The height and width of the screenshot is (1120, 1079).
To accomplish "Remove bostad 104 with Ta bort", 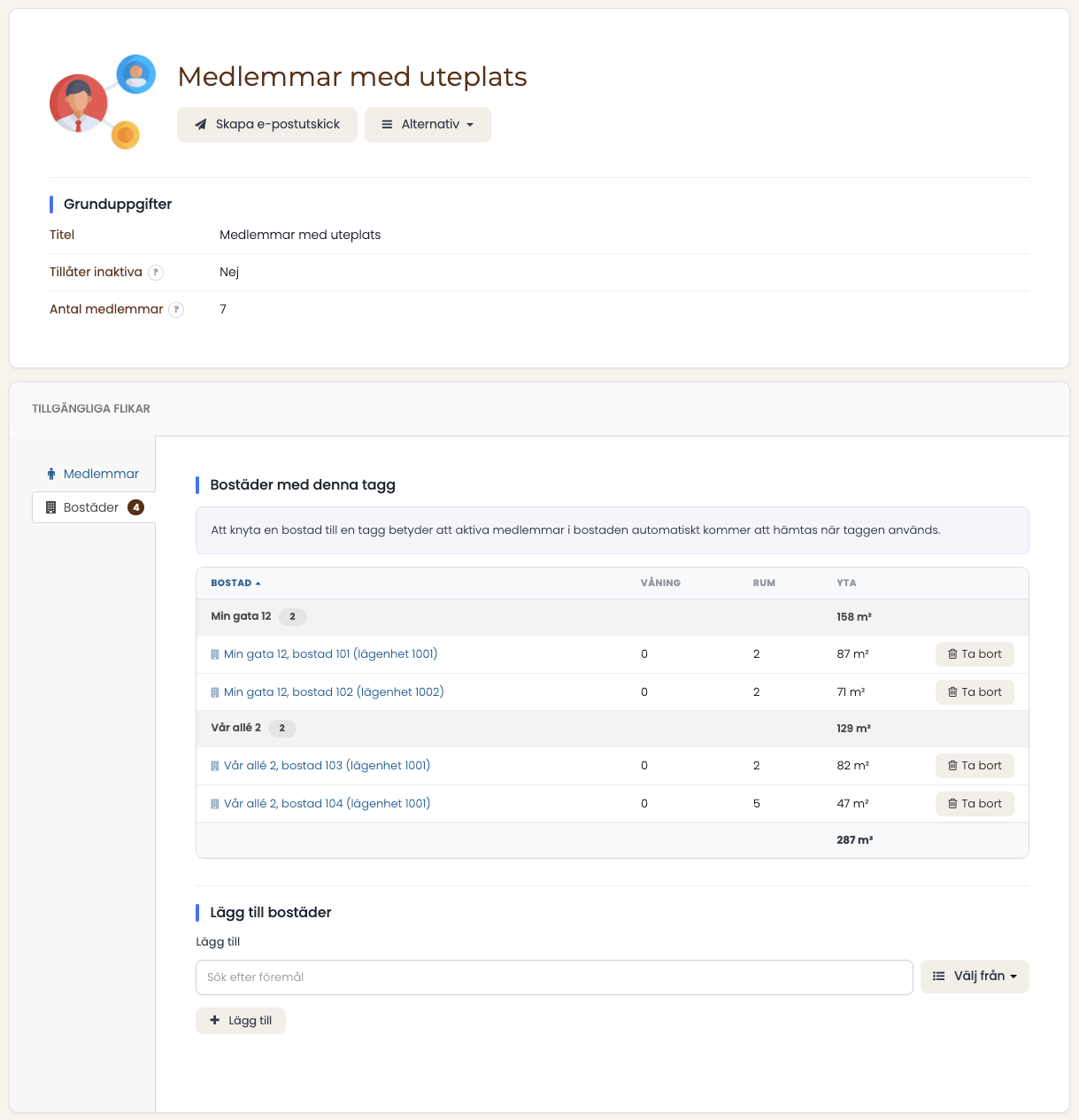I will point(975,804).
